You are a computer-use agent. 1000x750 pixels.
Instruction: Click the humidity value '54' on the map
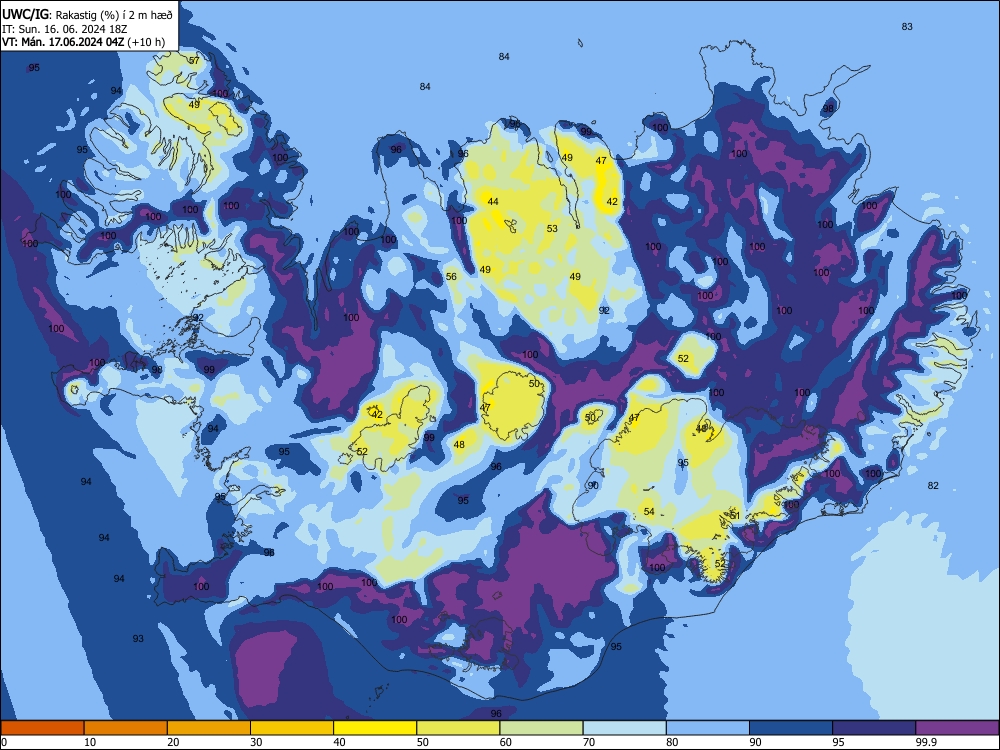(x=649, y=511)
